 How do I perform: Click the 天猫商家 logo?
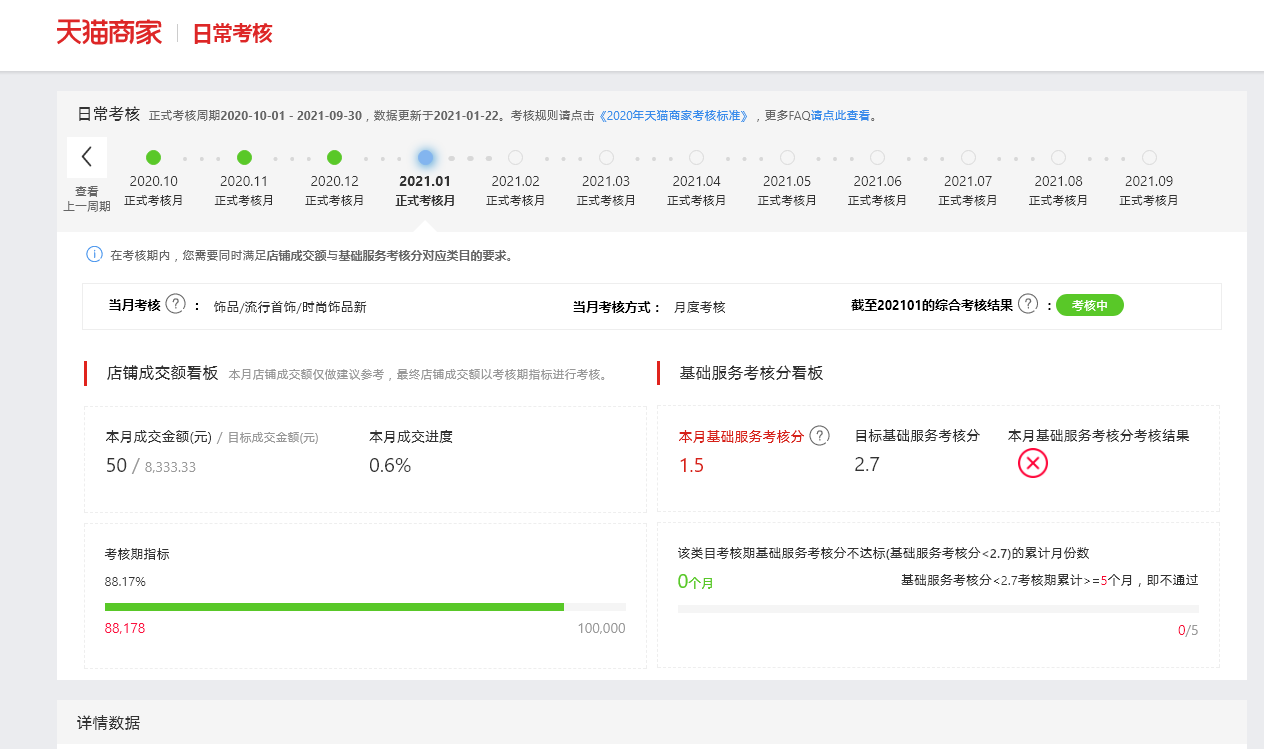[x=109, y=33]
